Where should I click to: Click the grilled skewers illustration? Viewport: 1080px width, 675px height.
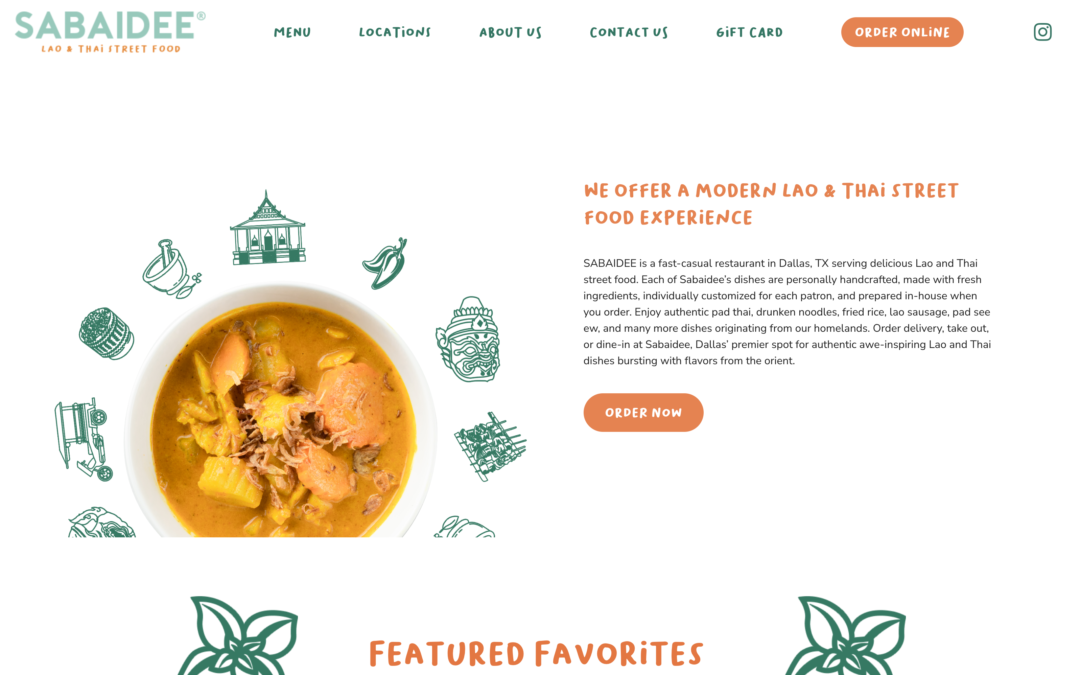(x=490, y=446)
